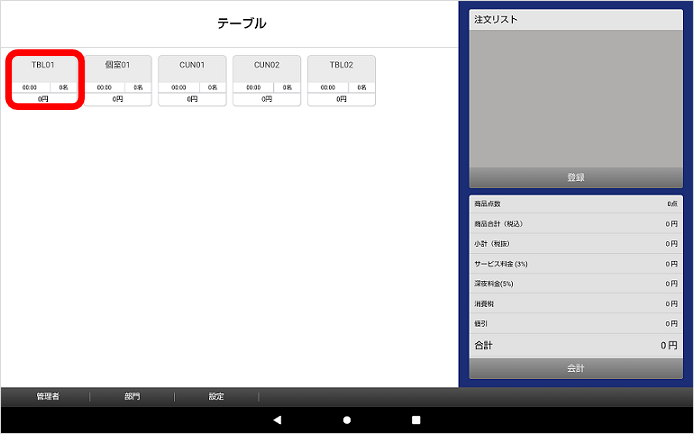Select counter seat CUN02
The width and height of the screenshot is (694, 434).
coord(266,79)
